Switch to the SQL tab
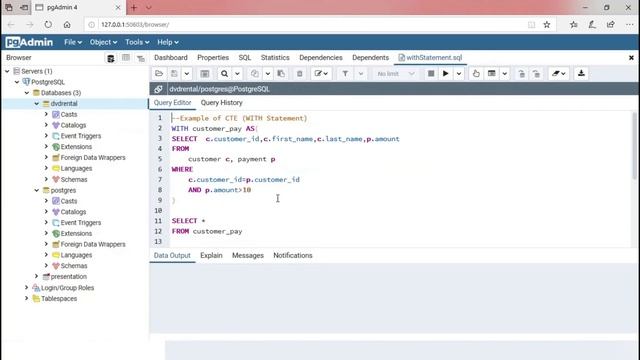640x360 pixels. click(x=244, y=58)
